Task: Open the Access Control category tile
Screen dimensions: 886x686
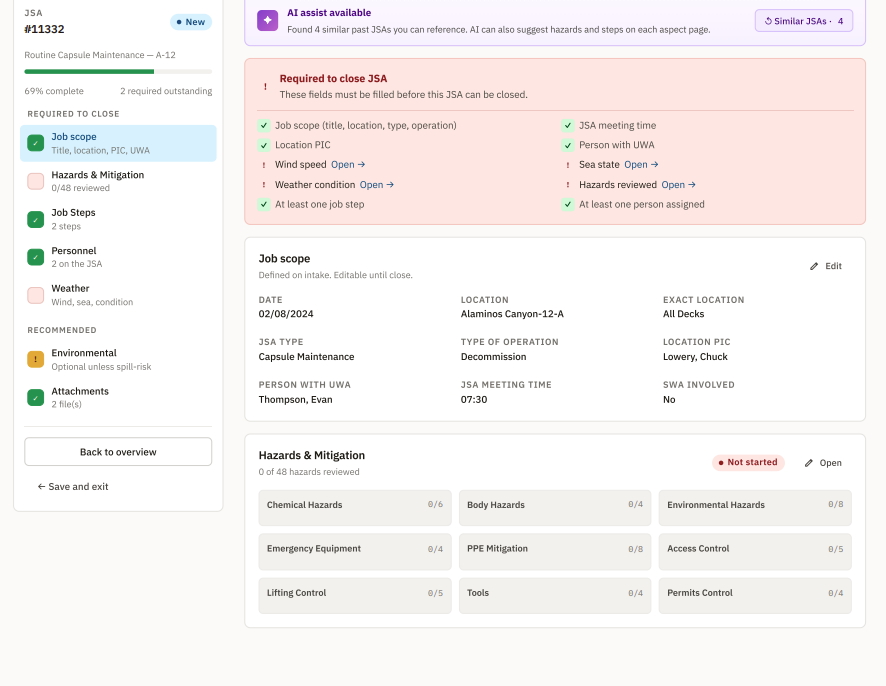Action: 755,552
